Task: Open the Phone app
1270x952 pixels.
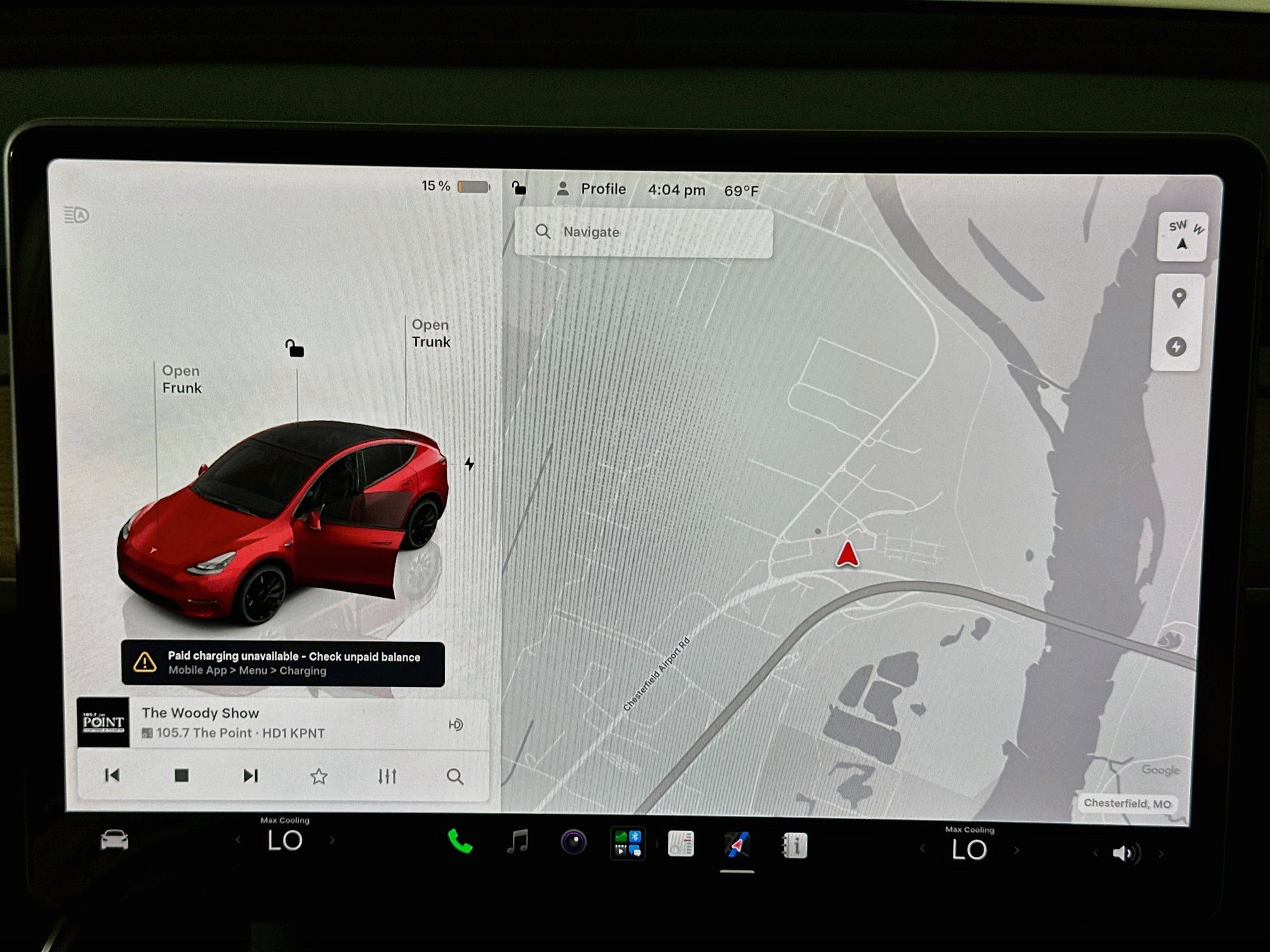Action: point(460,841)
